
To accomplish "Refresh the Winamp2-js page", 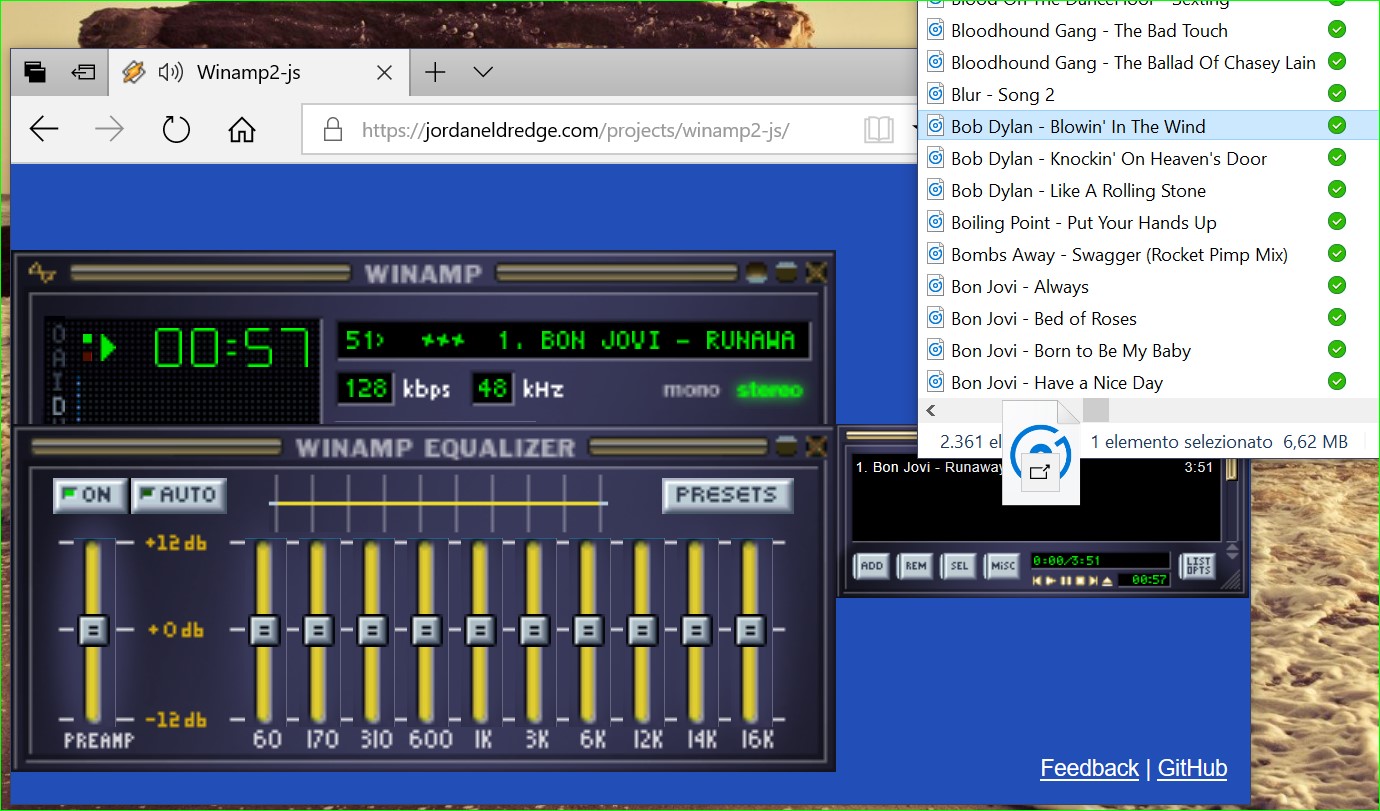I will coord(176,129).
